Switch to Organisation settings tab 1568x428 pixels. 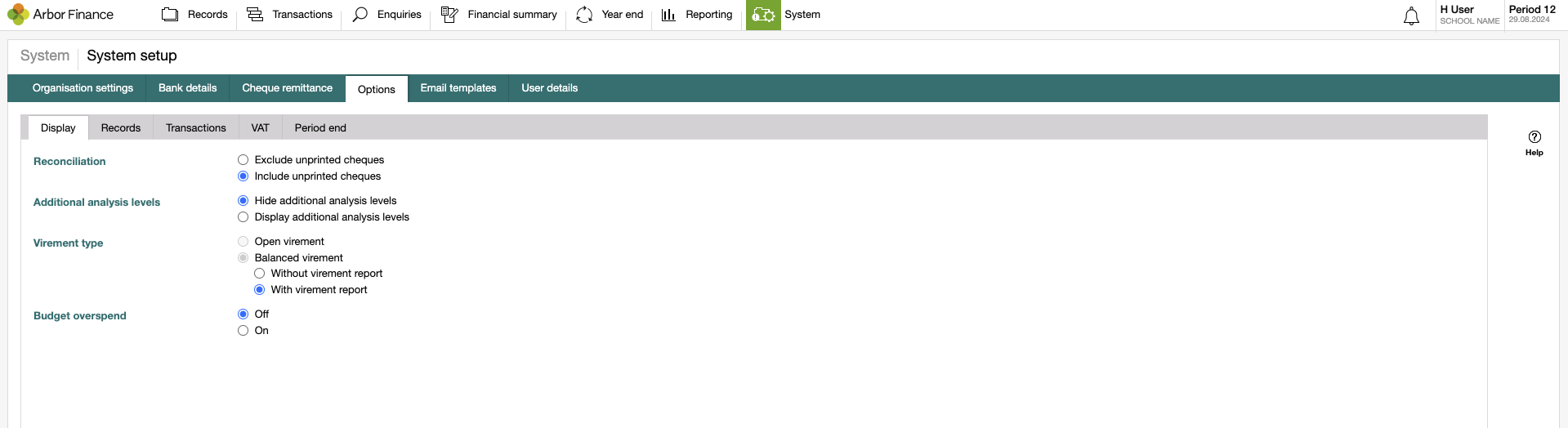[83, 88]
